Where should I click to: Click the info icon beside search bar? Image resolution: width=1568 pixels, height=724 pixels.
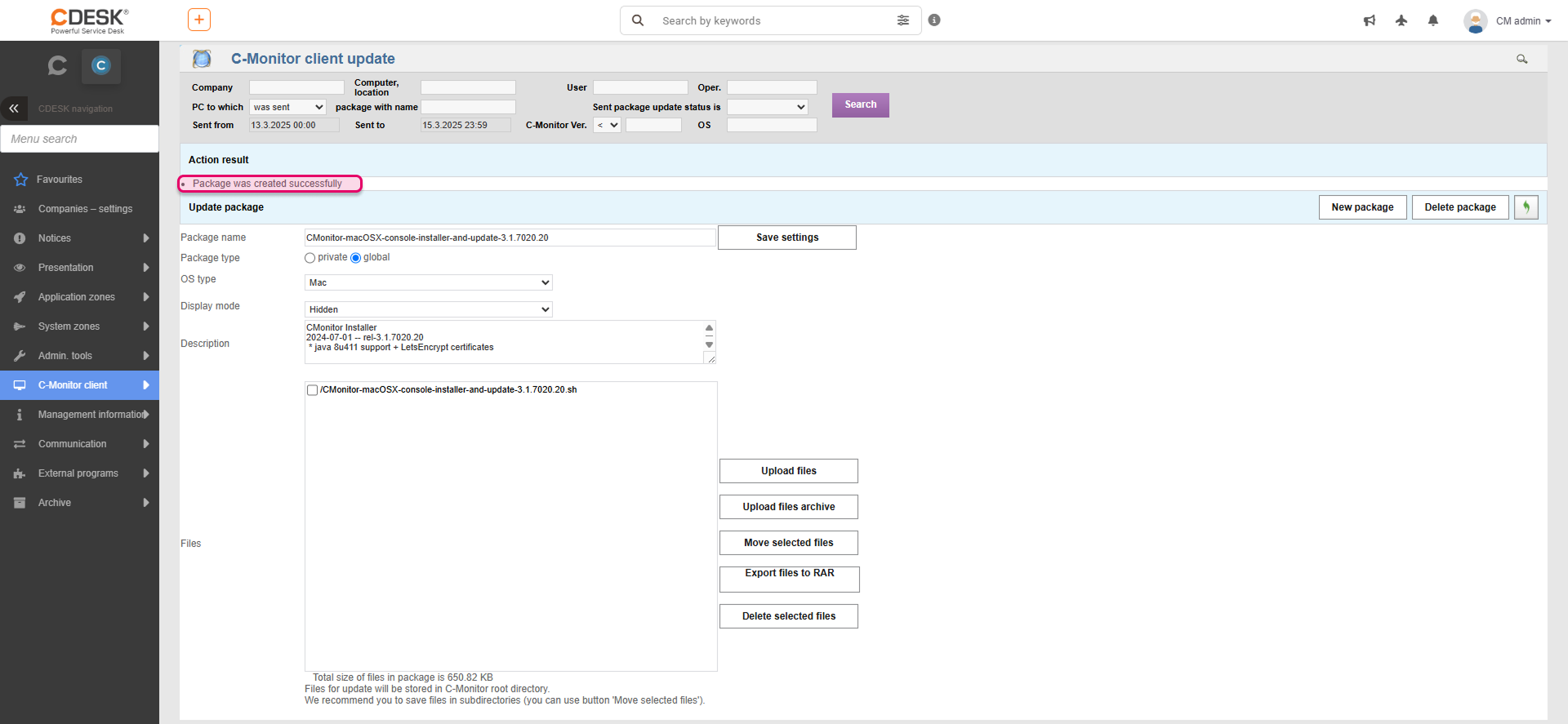934,20
